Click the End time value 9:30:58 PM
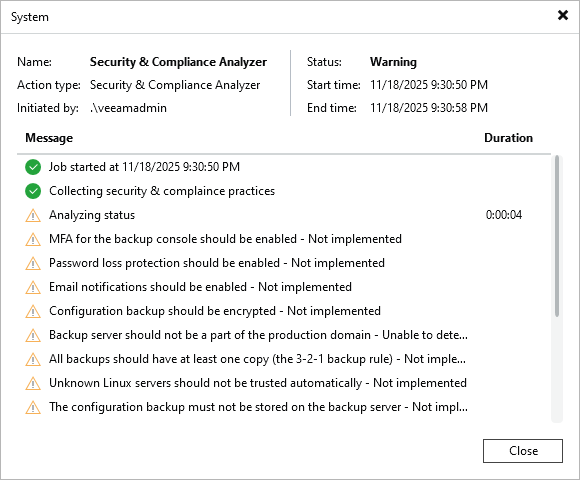Image resolution: width=580 pixels, height=480 pixels. pos(429,108)
